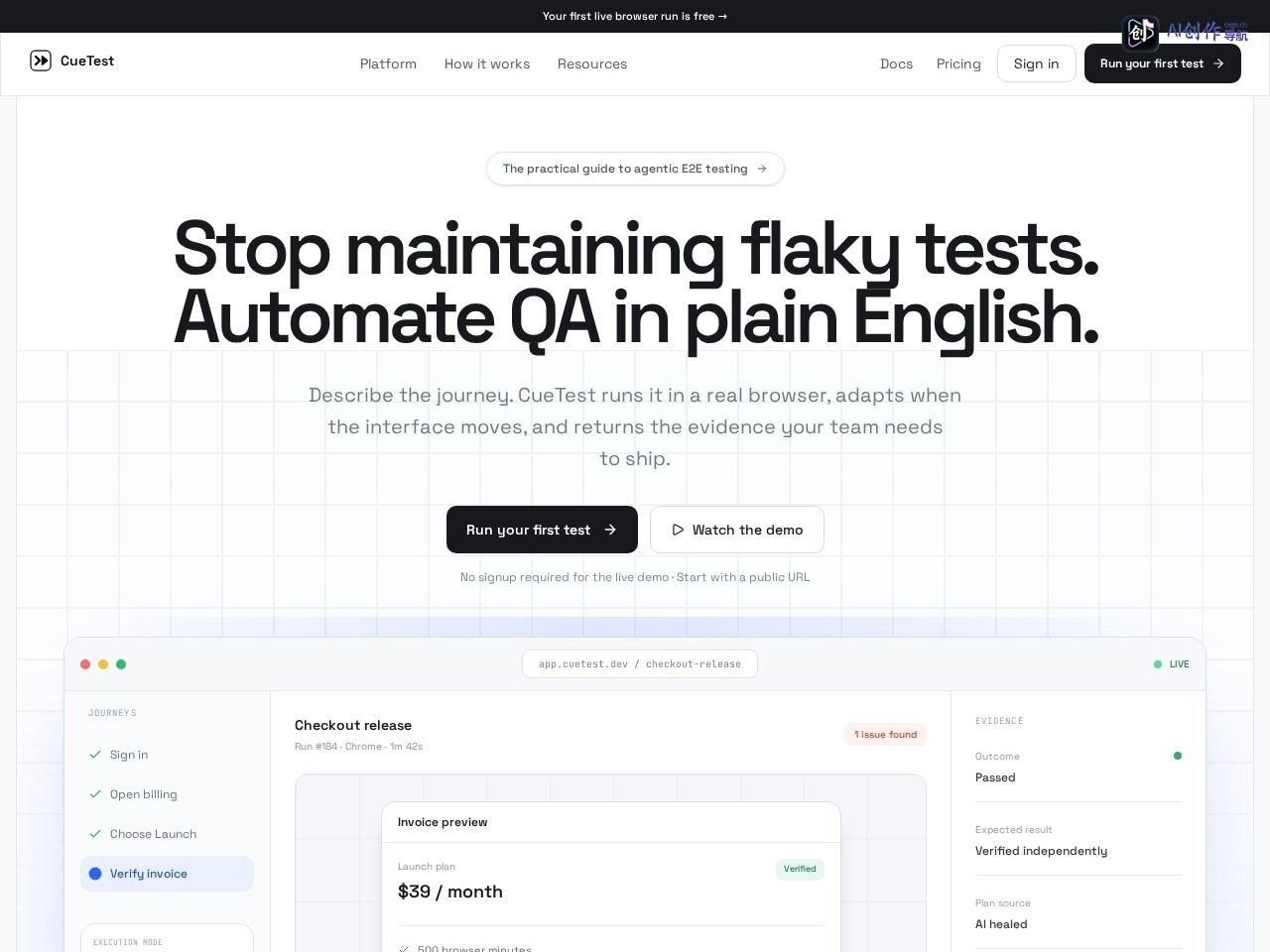Click the green status dot next to Outcome

(1178, 756)
